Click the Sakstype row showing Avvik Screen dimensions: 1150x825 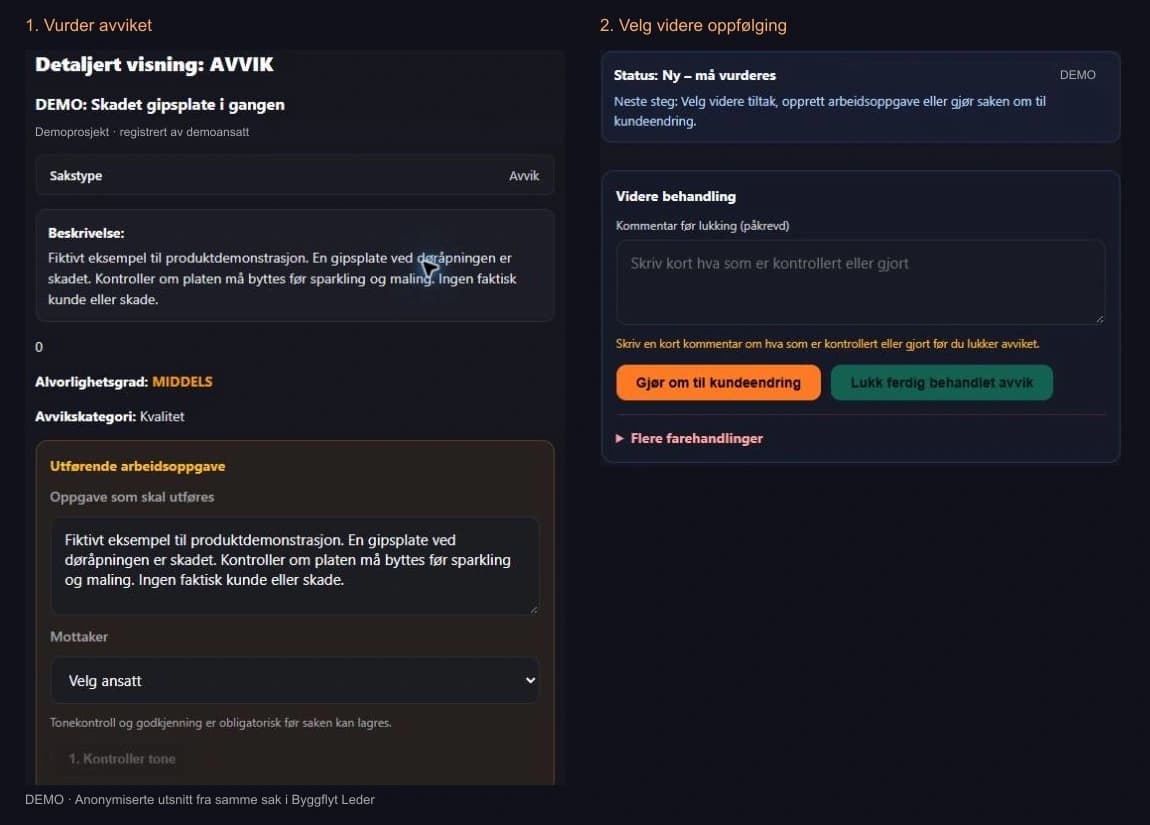coord(295,175)
